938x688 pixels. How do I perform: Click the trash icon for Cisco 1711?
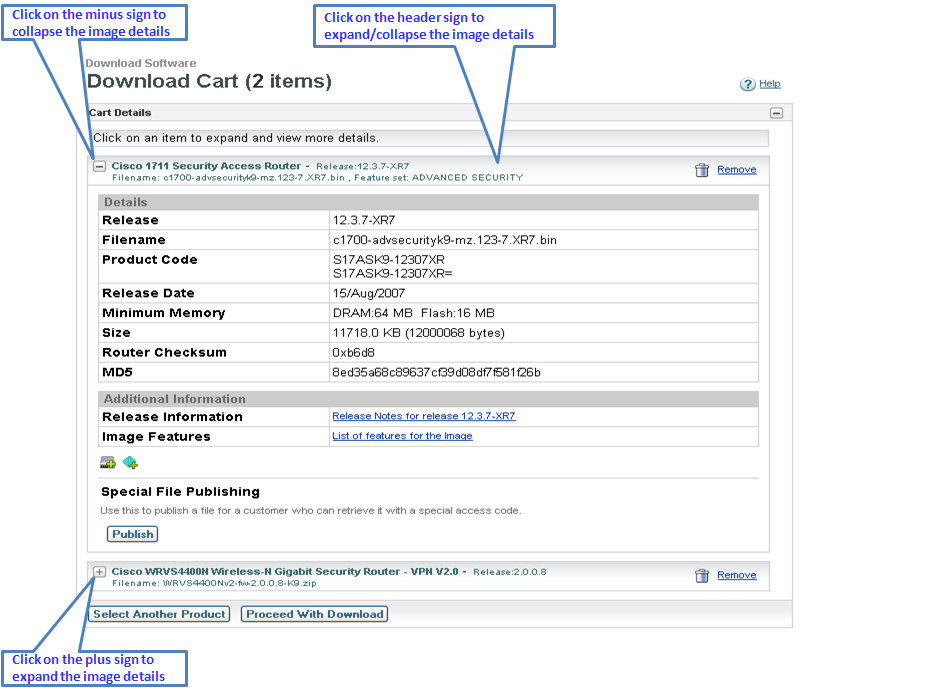pyautogui.click(x=702, y=171)
